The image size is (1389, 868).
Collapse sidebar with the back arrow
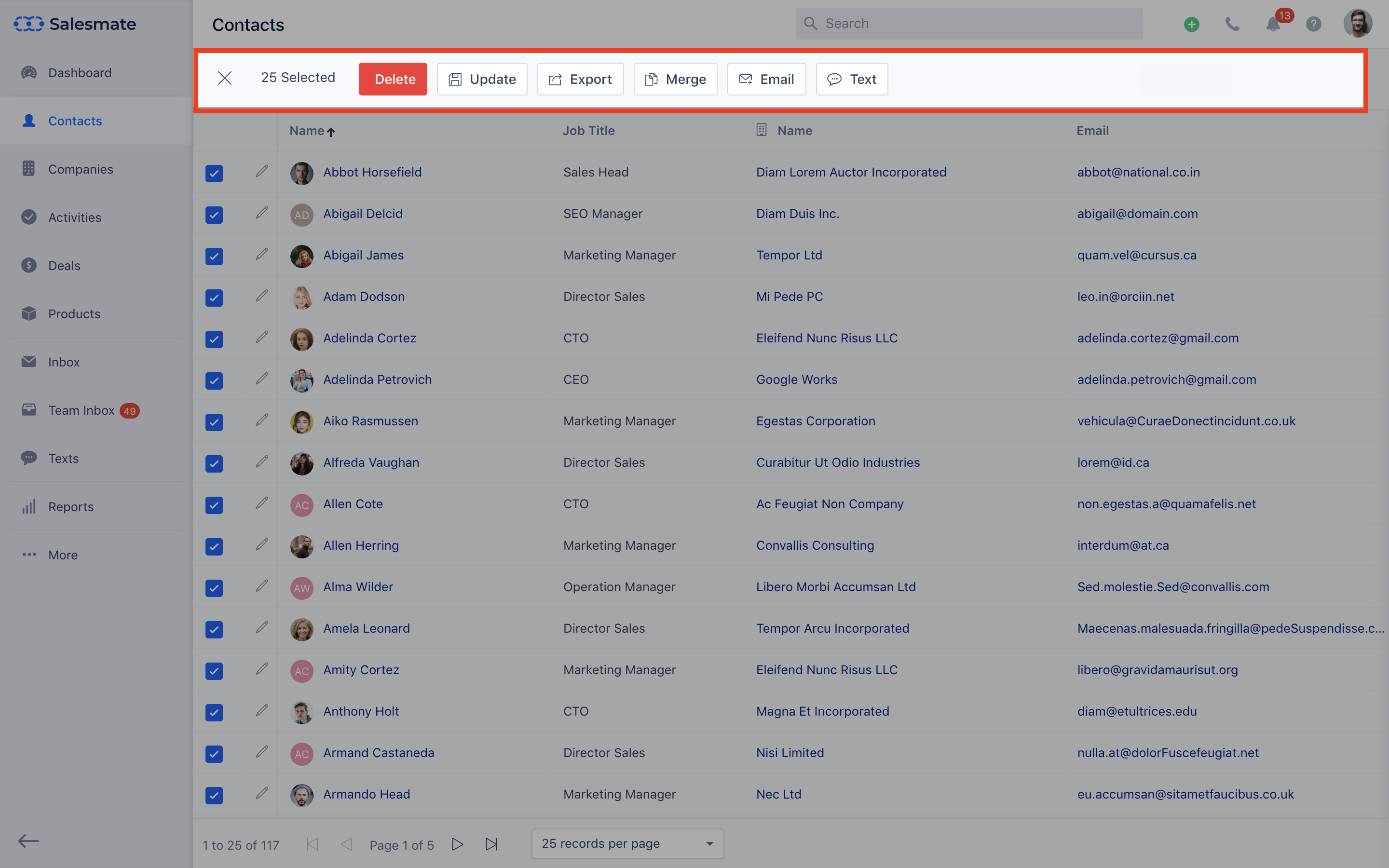28,841
